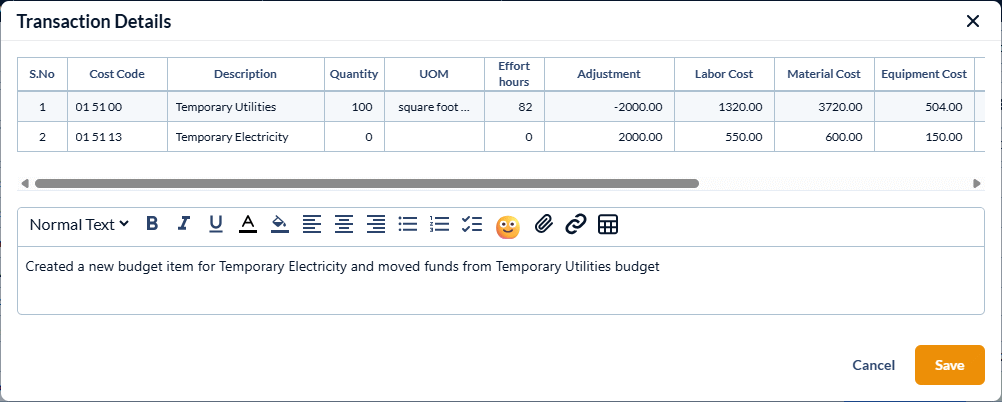The image size is (1002, 402).
Task: Align text to the left
Action: pyautogui.click(x=312, y=224)
